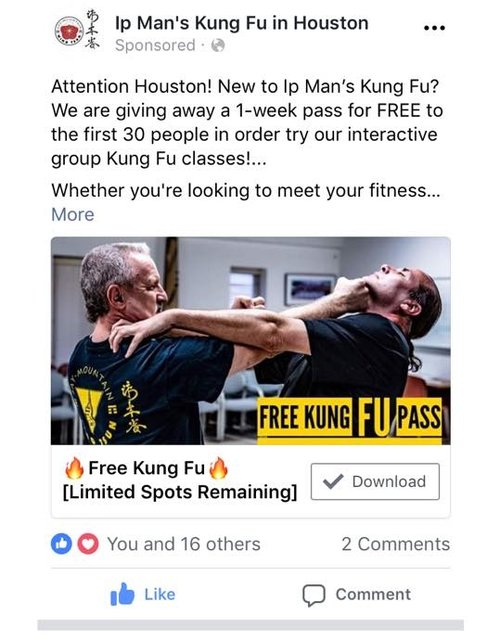Click the FREE KUNG FU PASS banner
This screenshot has width=500, height=640.
350,419
